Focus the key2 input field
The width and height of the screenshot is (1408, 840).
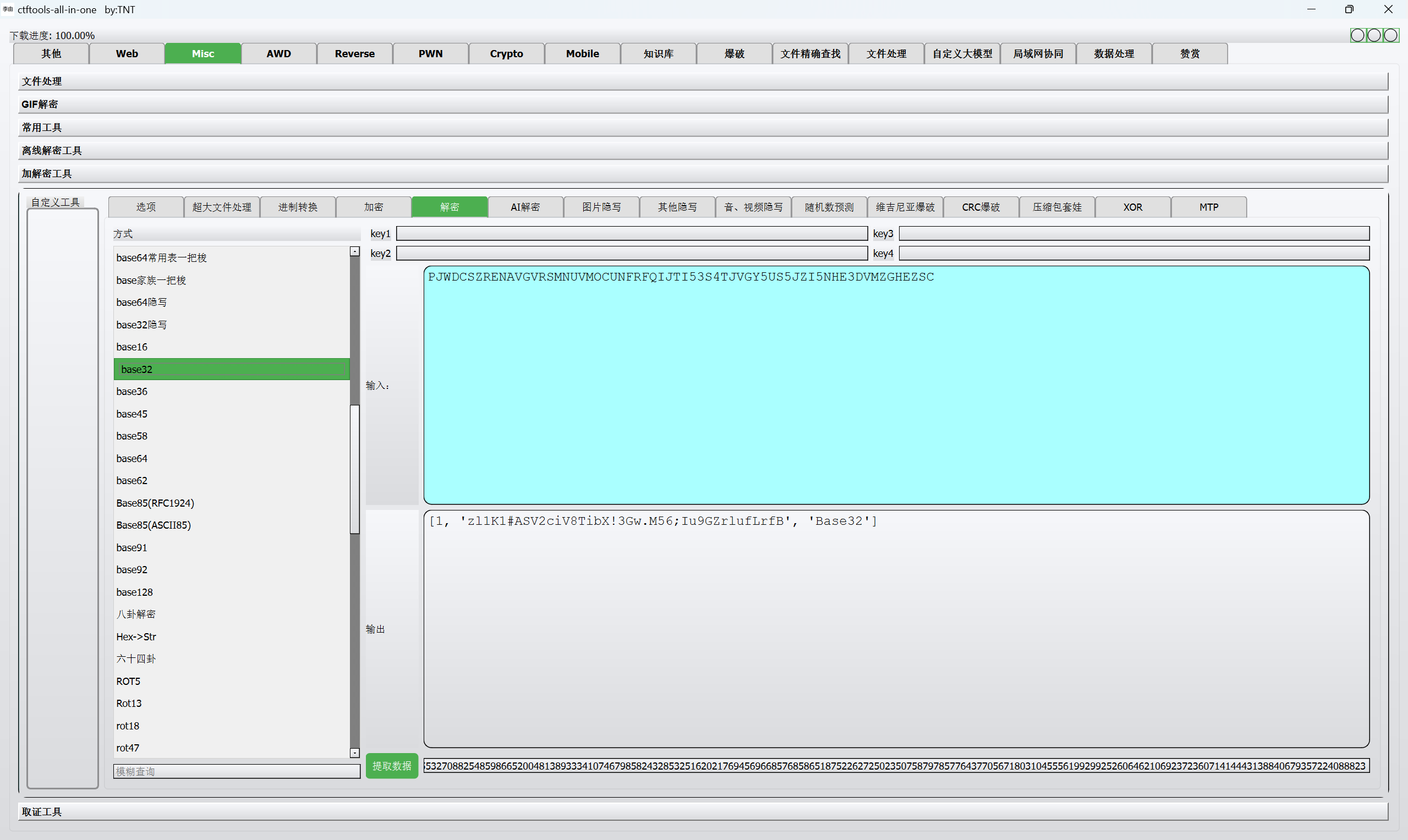click(632, 254)
